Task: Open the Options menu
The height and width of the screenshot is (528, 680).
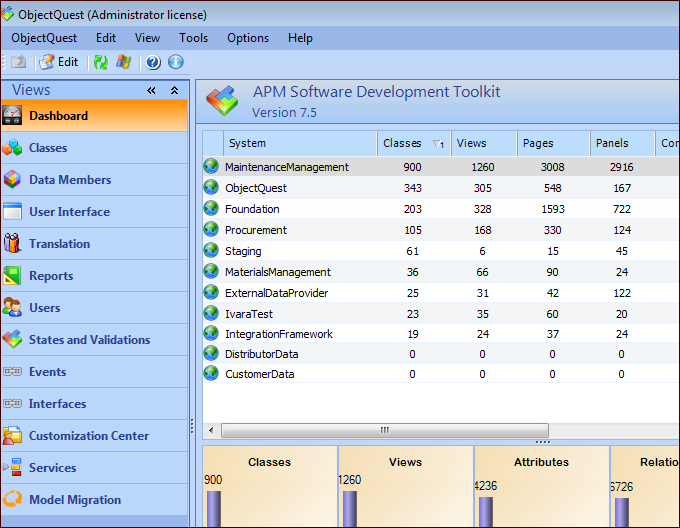Action: pyautogui.click(x=248, y=38)
